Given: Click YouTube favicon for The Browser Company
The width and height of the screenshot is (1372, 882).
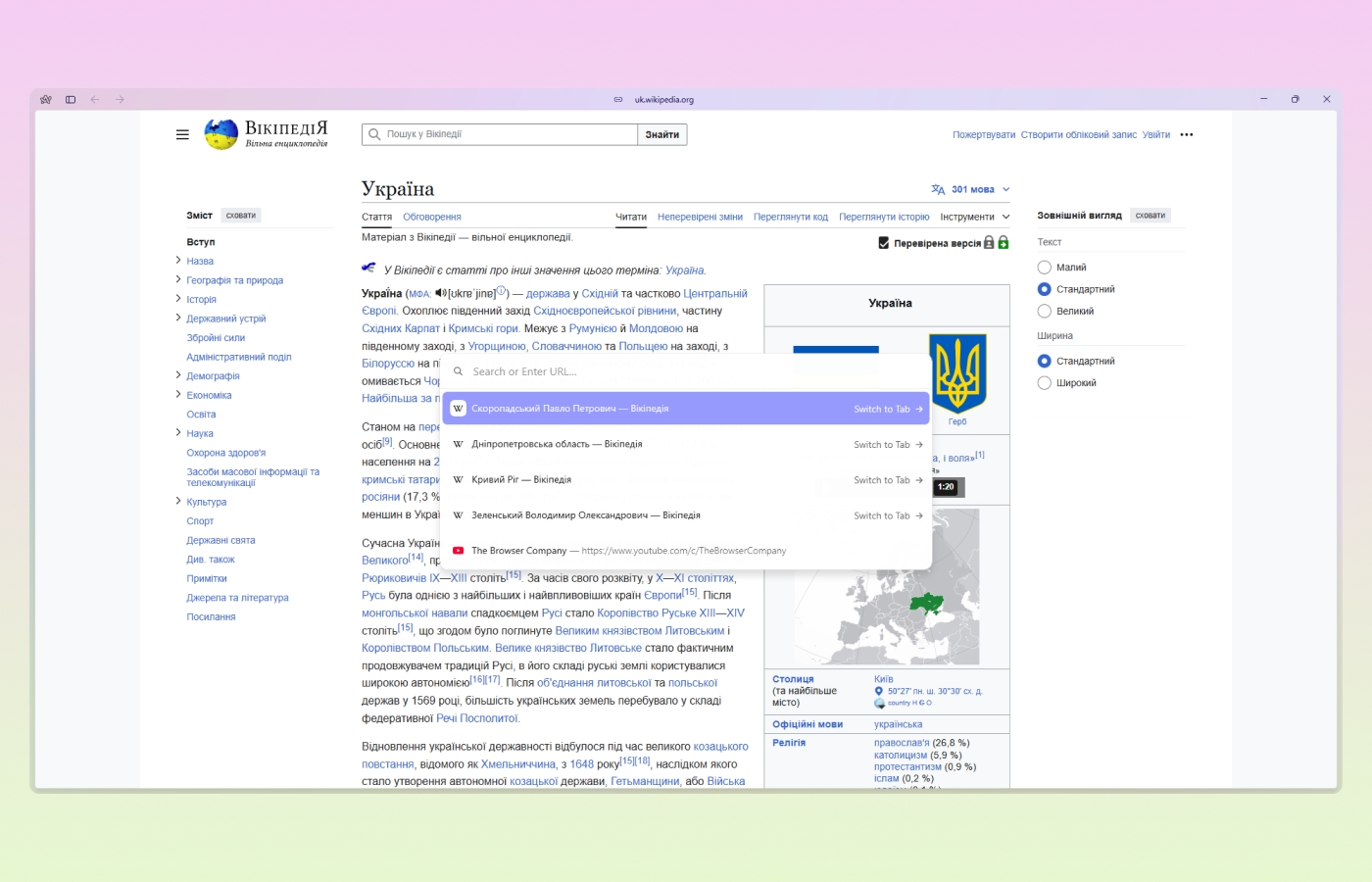Looking at the screenshot, I should (458, 551).
